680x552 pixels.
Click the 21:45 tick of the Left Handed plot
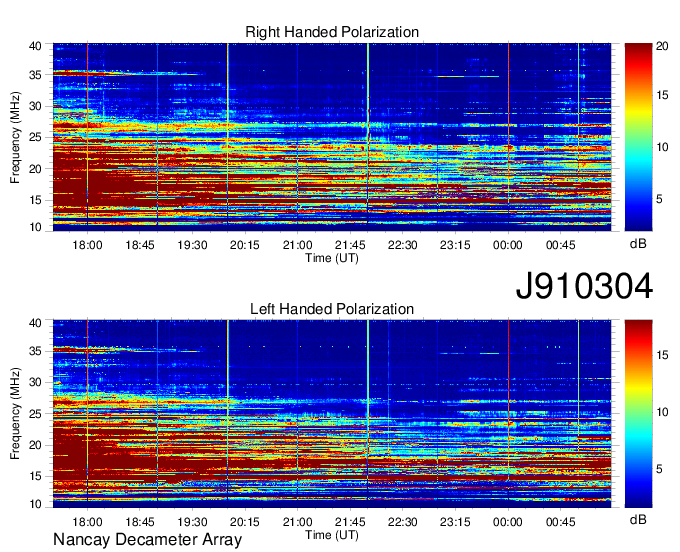click(x=350, y=522)
